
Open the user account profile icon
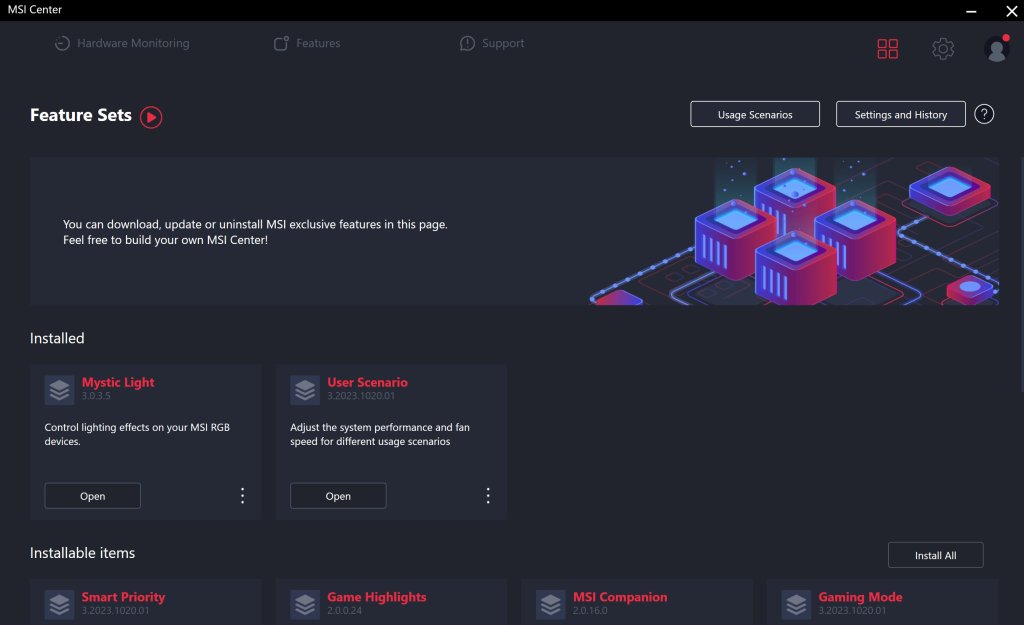(997, 48)
